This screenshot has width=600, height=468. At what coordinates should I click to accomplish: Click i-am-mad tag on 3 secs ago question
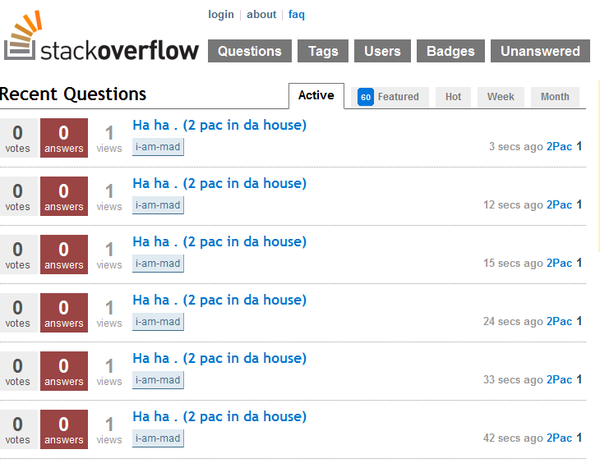(x=158, y=147)
